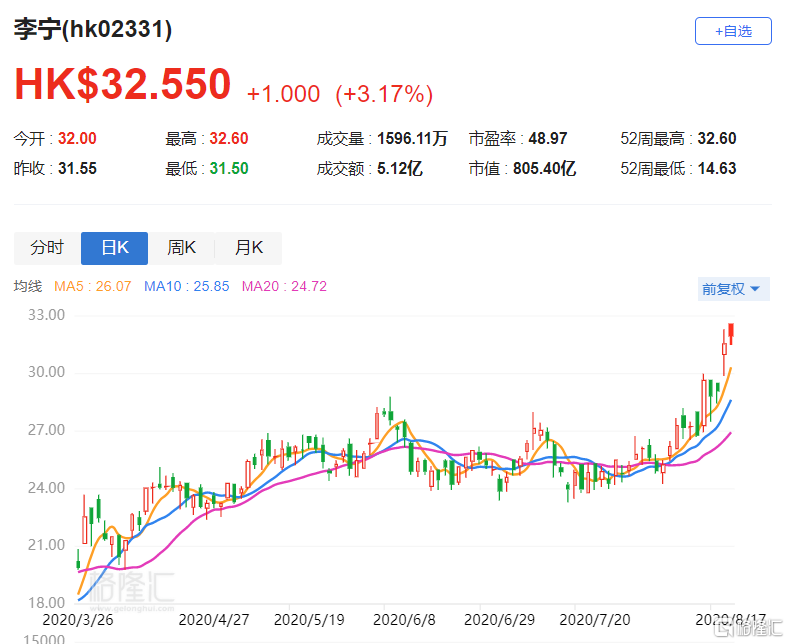This screenshot has width=789, height=644.
Task: Click the 成交量 value 1596.11万
Action: 412,139
